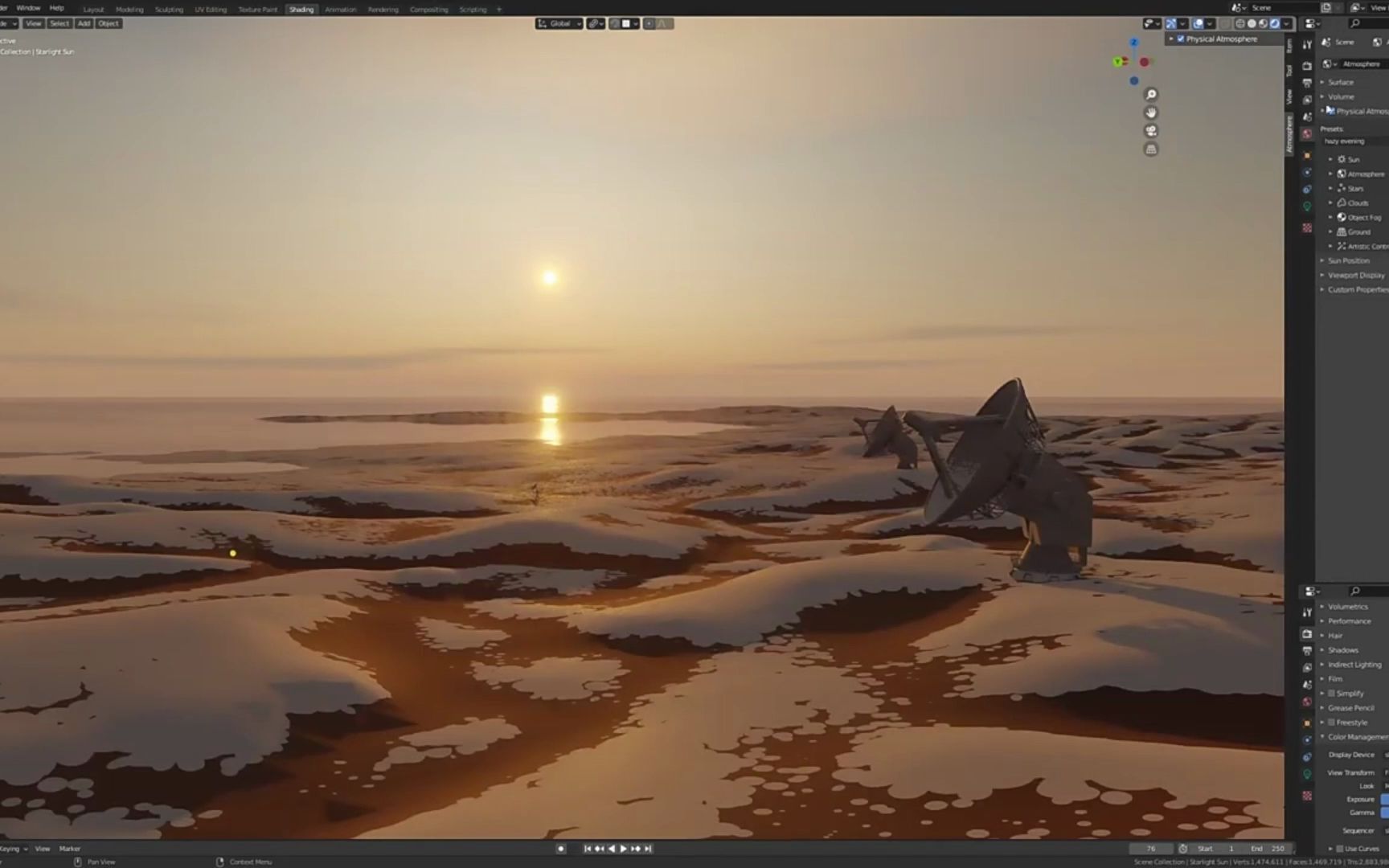Viewport: 1389px width, 868px height.
Task: Select wireframe viewport shading mode
Action: (1240, 23)
